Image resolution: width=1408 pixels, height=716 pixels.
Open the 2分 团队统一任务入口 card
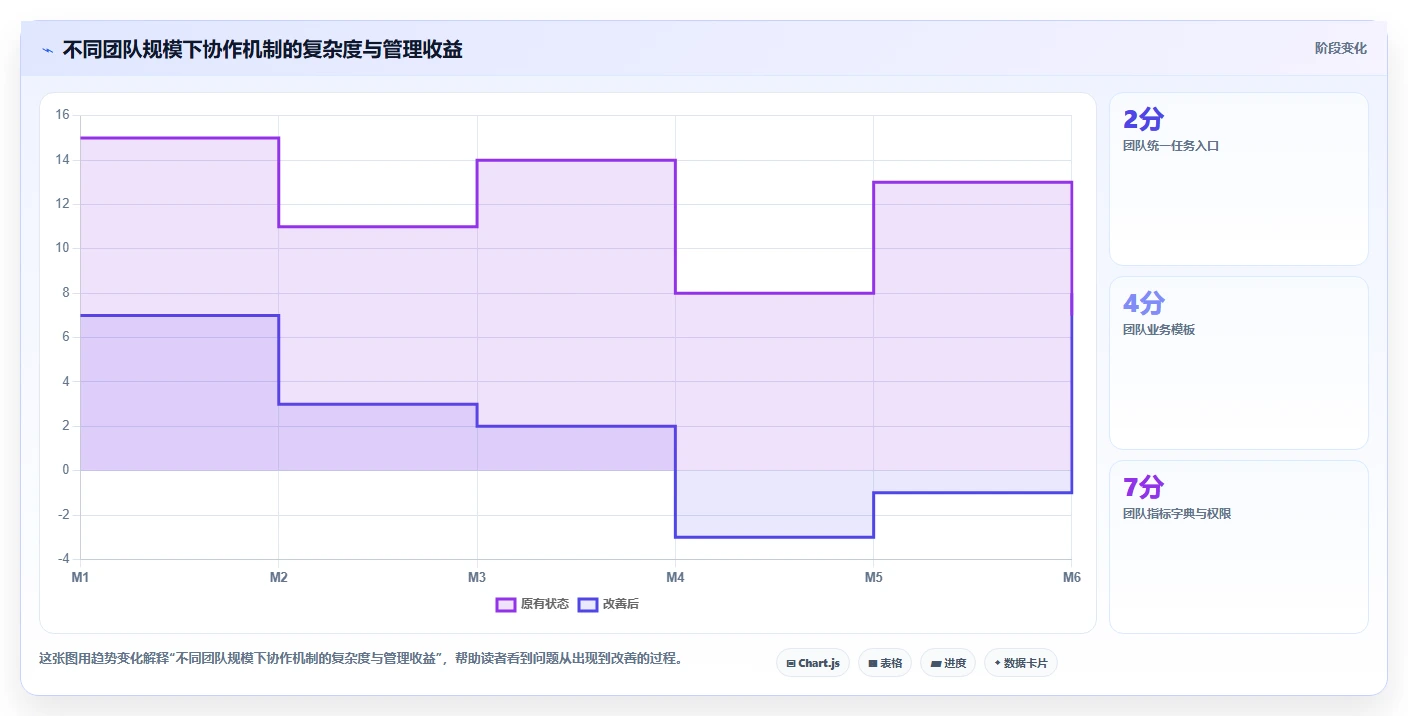pos(1239,179)
